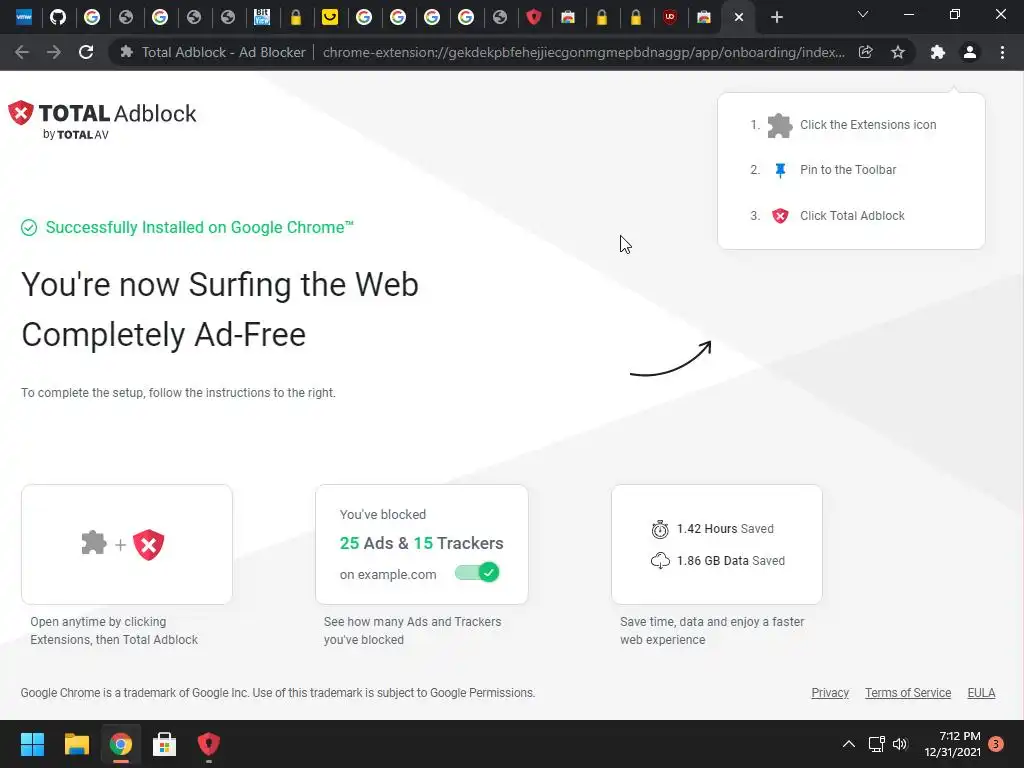Click '1.42 Hours Saved' text
This screenshot has height=768, width=1024.
tap(725, 529)
